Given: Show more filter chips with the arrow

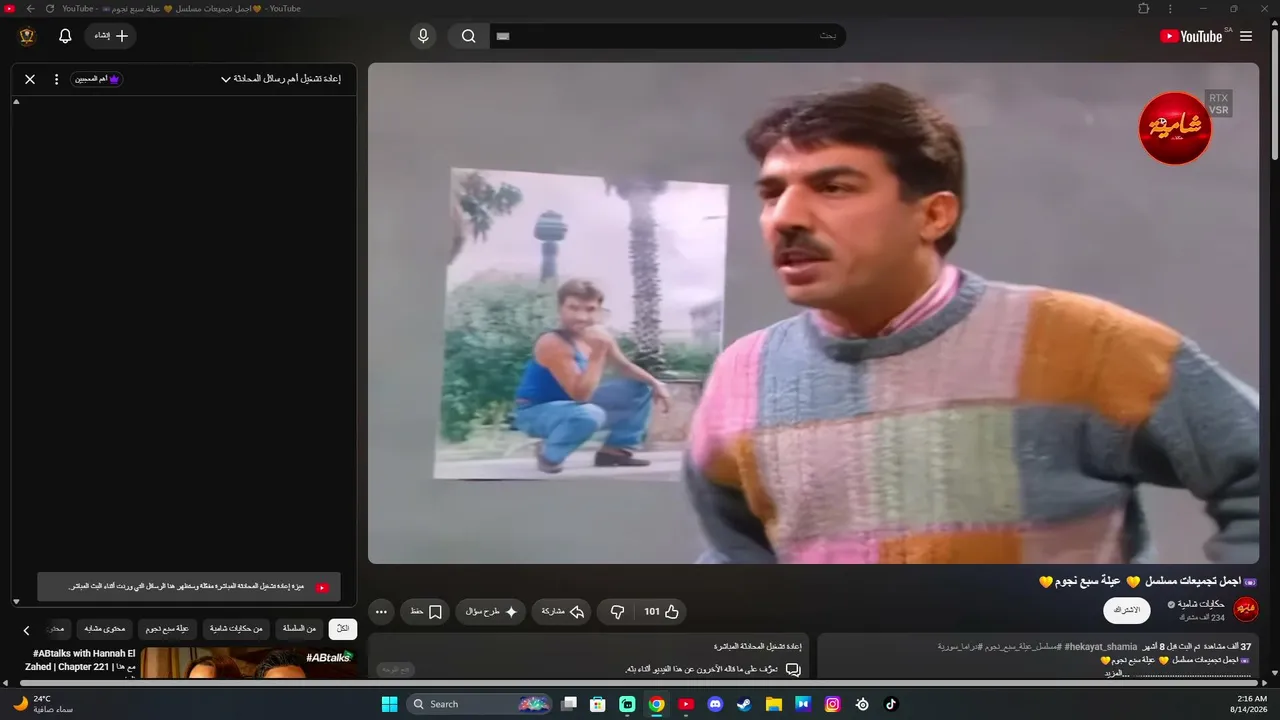Looking at the screenshot, I should point(26,630).
